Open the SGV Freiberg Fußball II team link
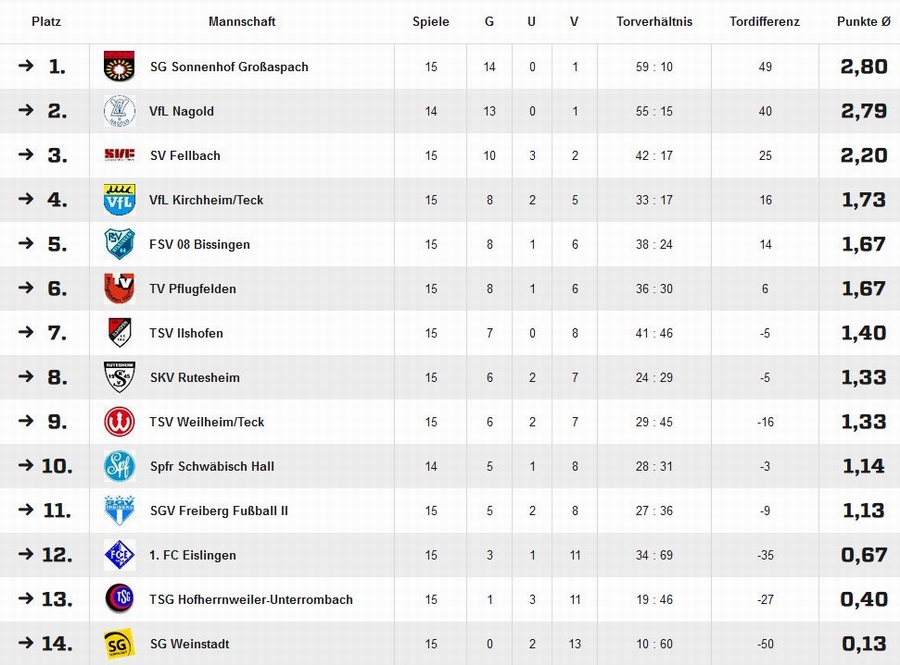The height and width of the screenshot is (665, 900). coord(219,511)
